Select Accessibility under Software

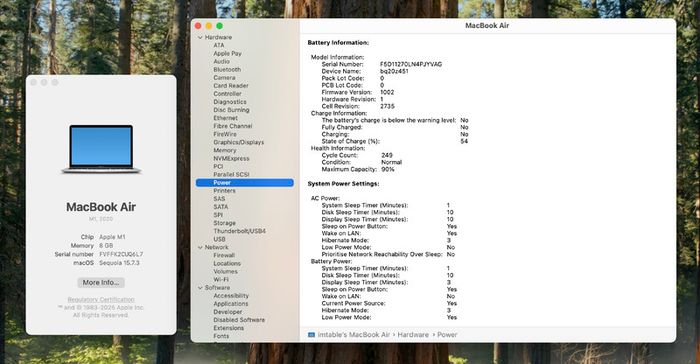click(231, 296)
